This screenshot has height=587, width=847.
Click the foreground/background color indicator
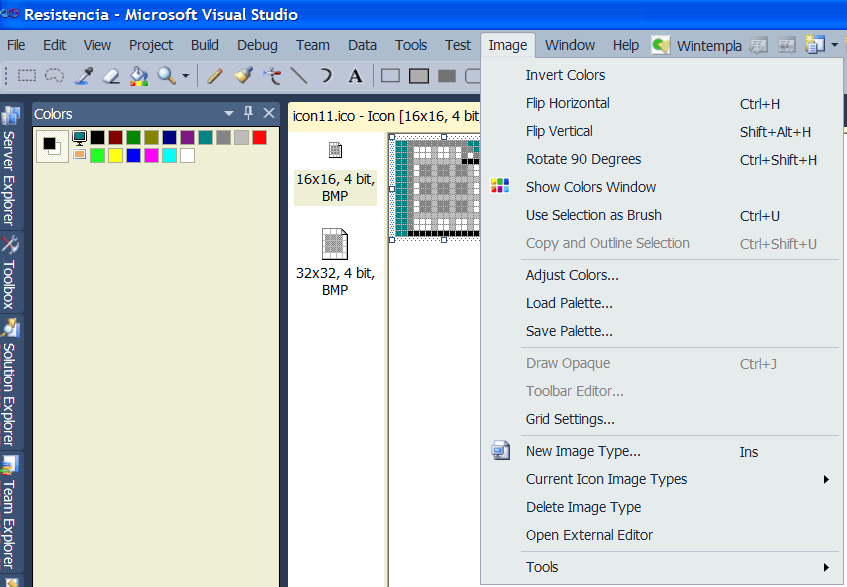(52, 146)
